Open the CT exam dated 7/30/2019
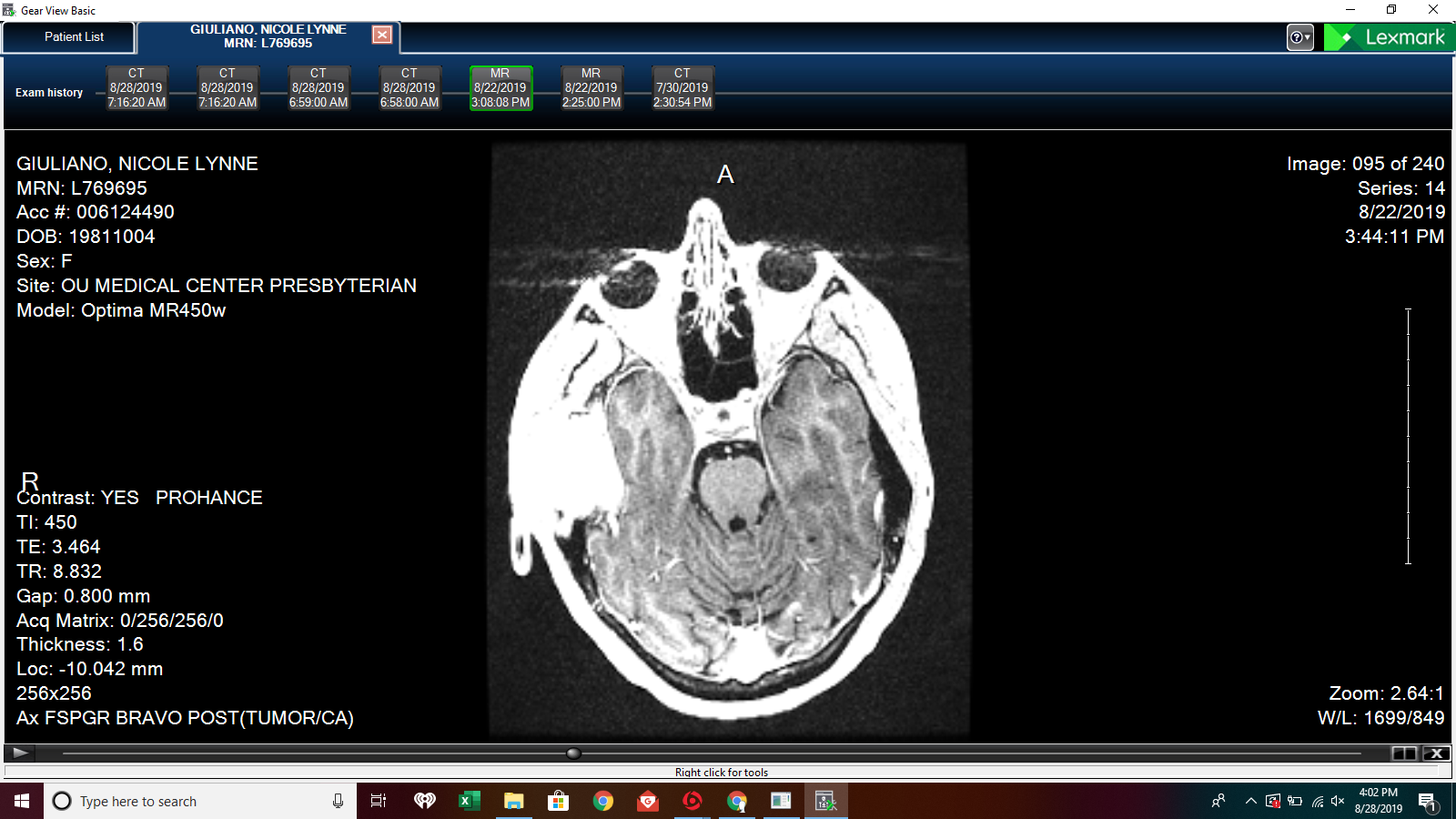 point(682,88)
